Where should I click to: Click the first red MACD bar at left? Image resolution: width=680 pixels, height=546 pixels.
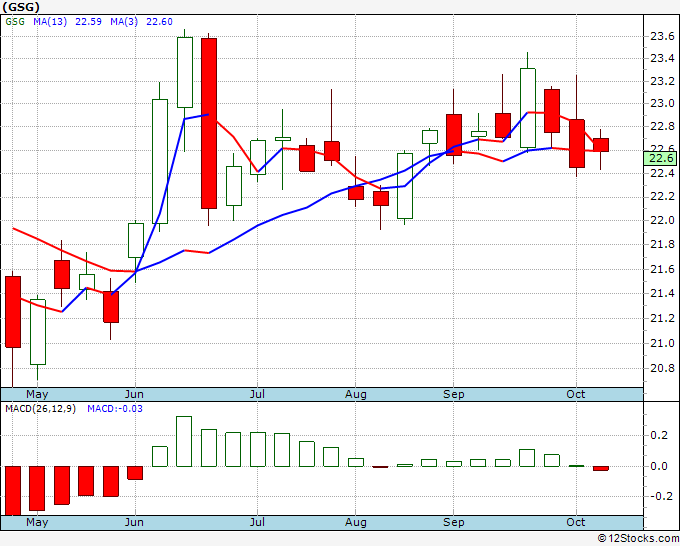point(13,491)
